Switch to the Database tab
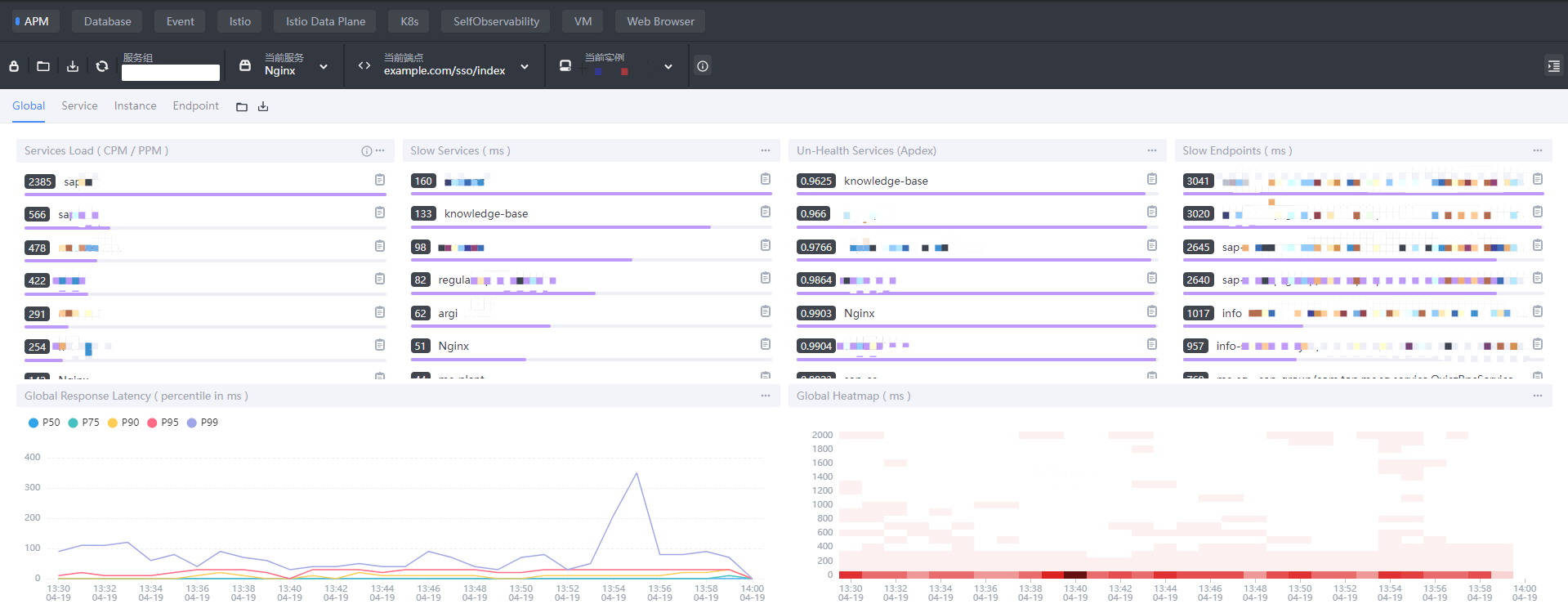 point(107,21)
